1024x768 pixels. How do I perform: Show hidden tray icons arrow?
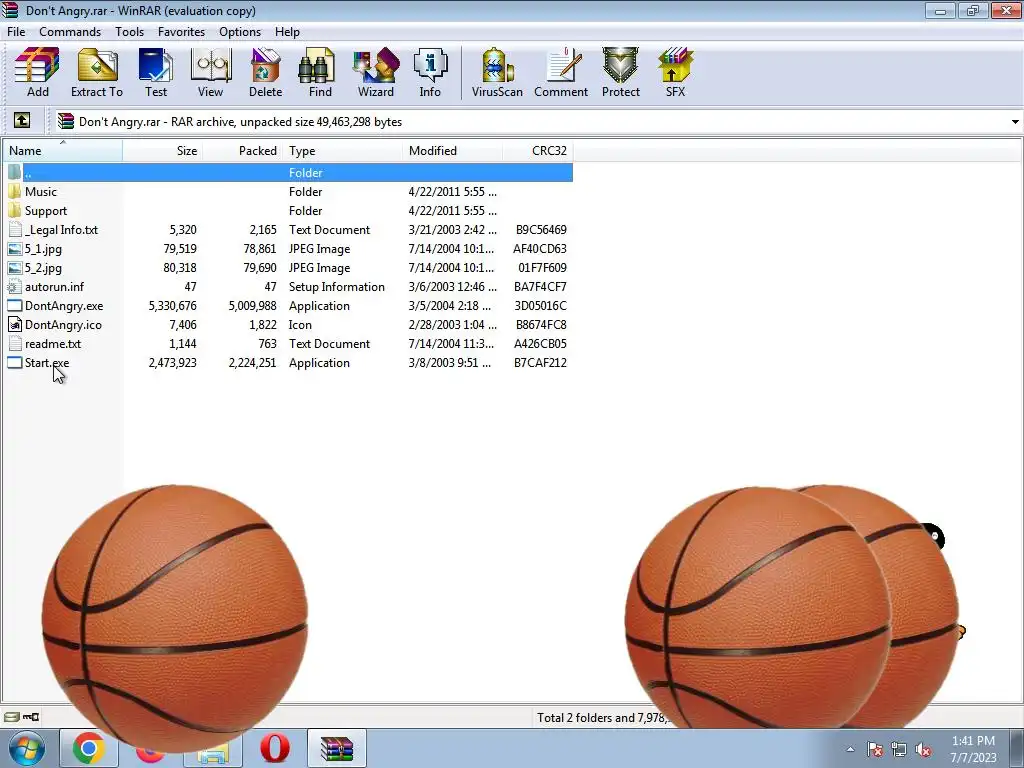[850, 749]
